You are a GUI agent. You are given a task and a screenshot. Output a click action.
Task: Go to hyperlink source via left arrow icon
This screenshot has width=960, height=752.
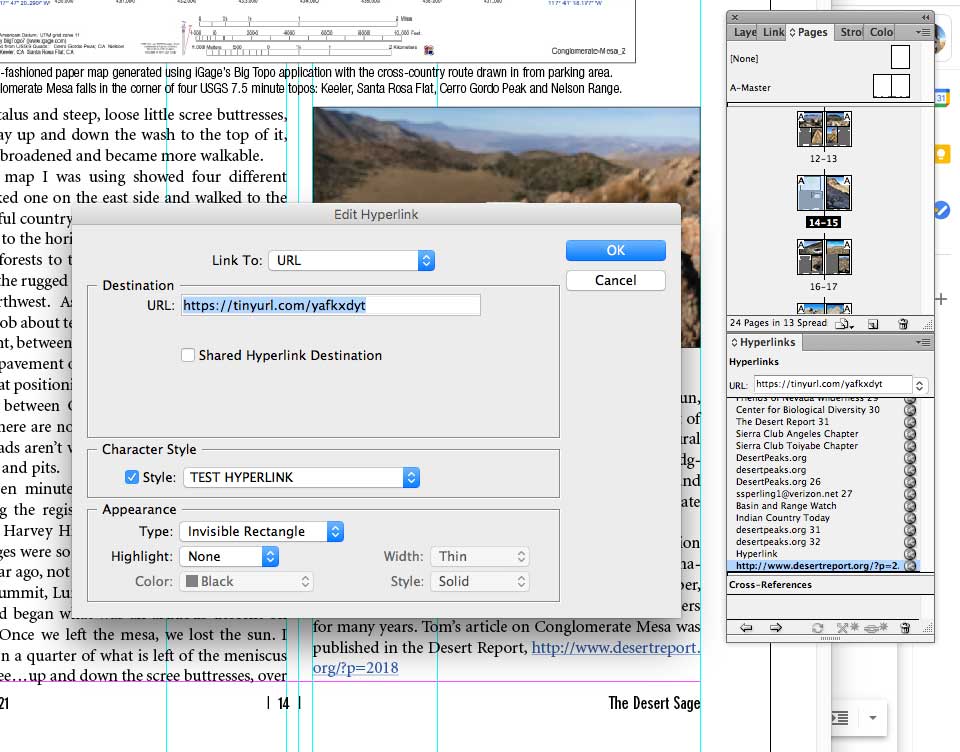748,627
